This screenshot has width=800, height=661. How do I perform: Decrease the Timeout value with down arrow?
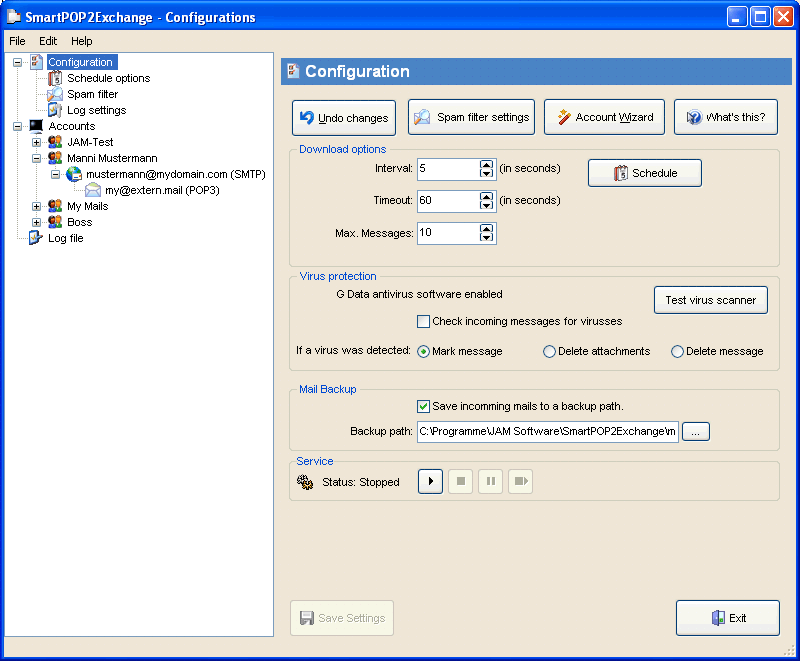pyautogui.click(x=487, y=206)
